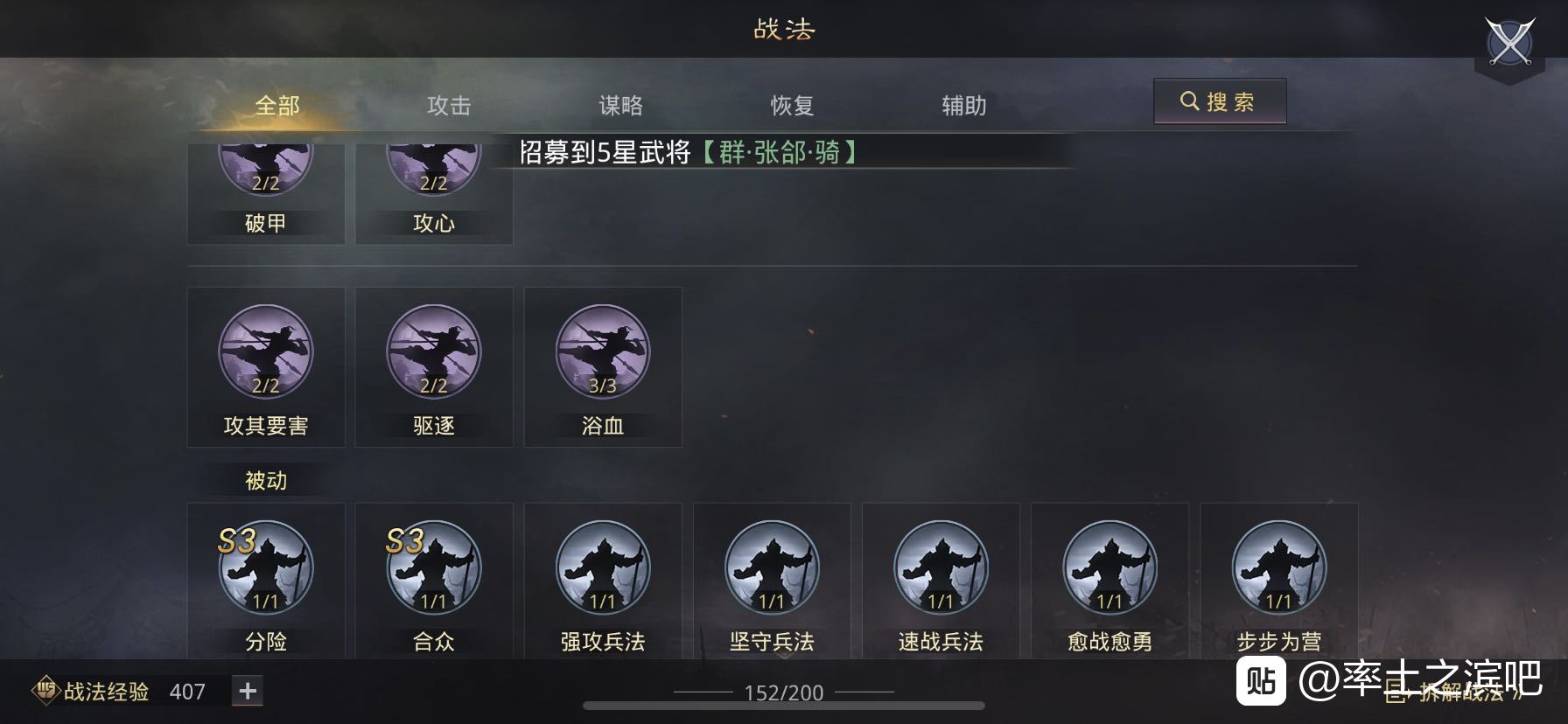1568x724 pixels.
Task: Choose the 速战兵法 passive skill
Action: click(941, 581)
